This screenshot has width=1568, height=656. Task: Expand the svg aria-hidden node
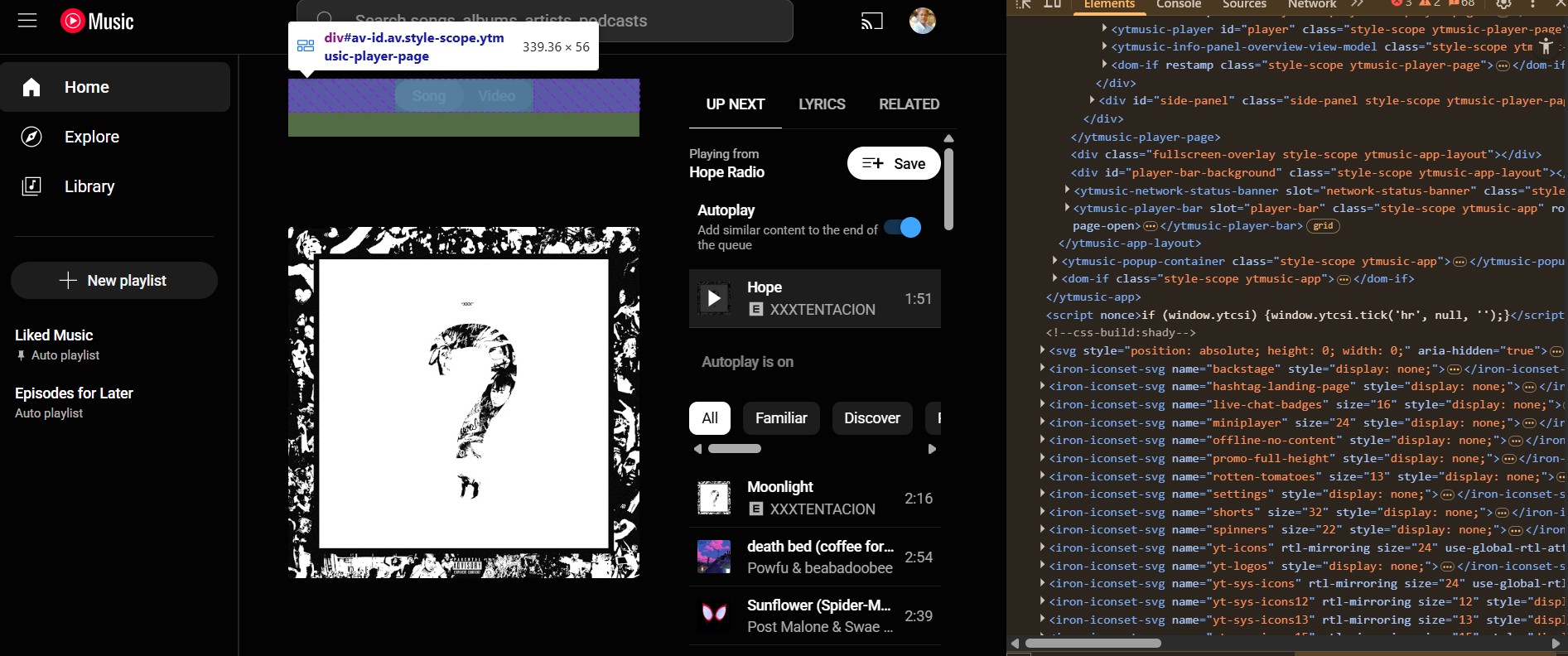pos(1042,350)
